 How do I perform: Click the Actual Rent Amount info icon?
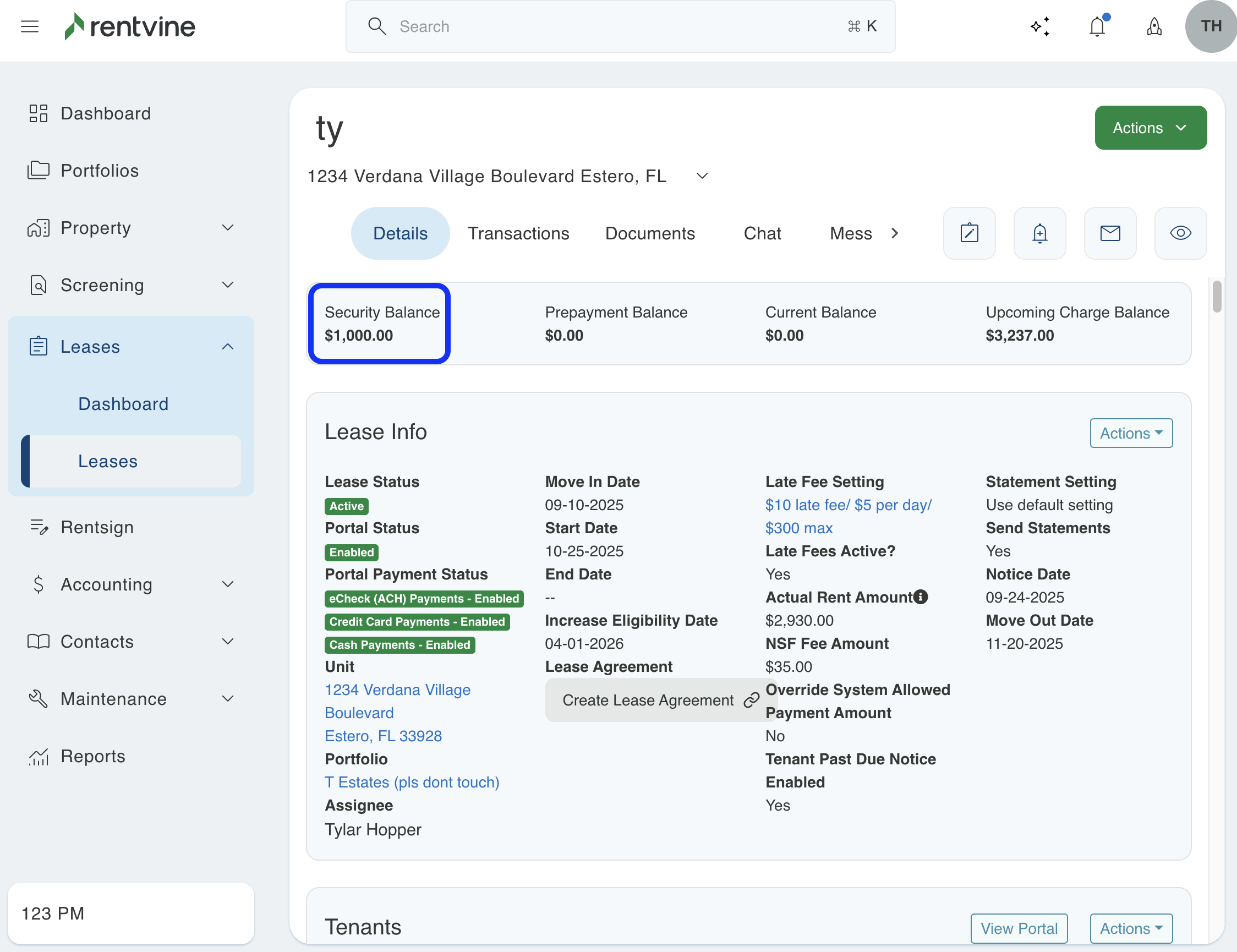921,597
